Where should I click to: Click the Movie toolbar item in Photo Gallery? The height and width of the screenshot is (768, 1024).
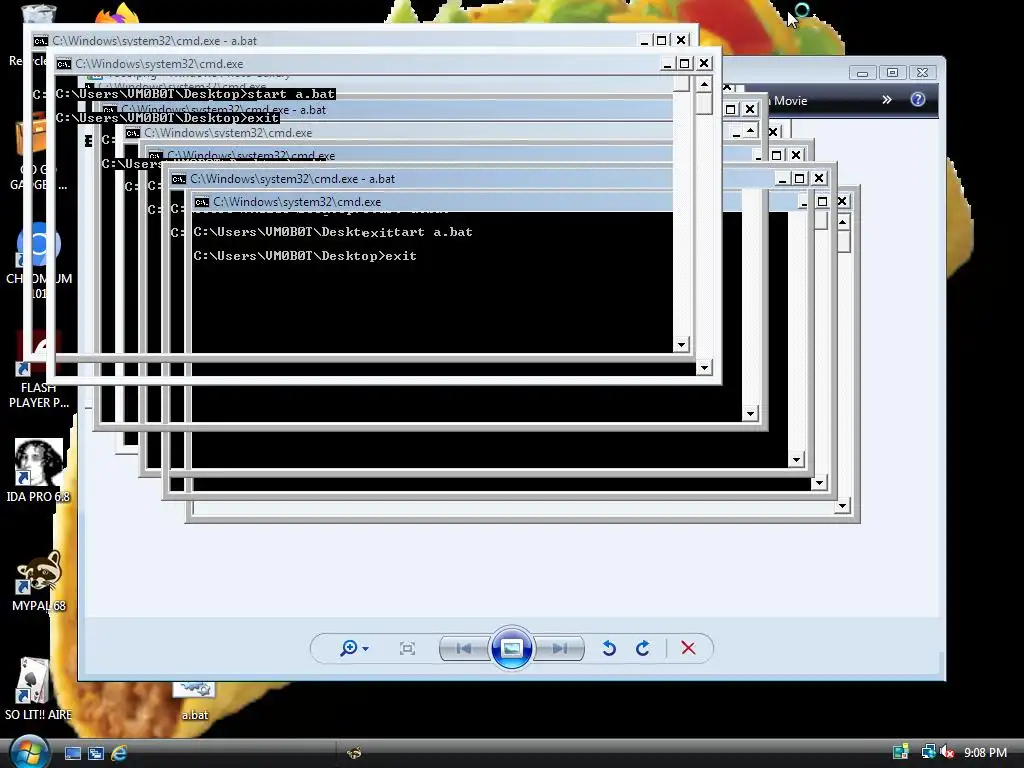pyautogui.click(x=790, y=101)
